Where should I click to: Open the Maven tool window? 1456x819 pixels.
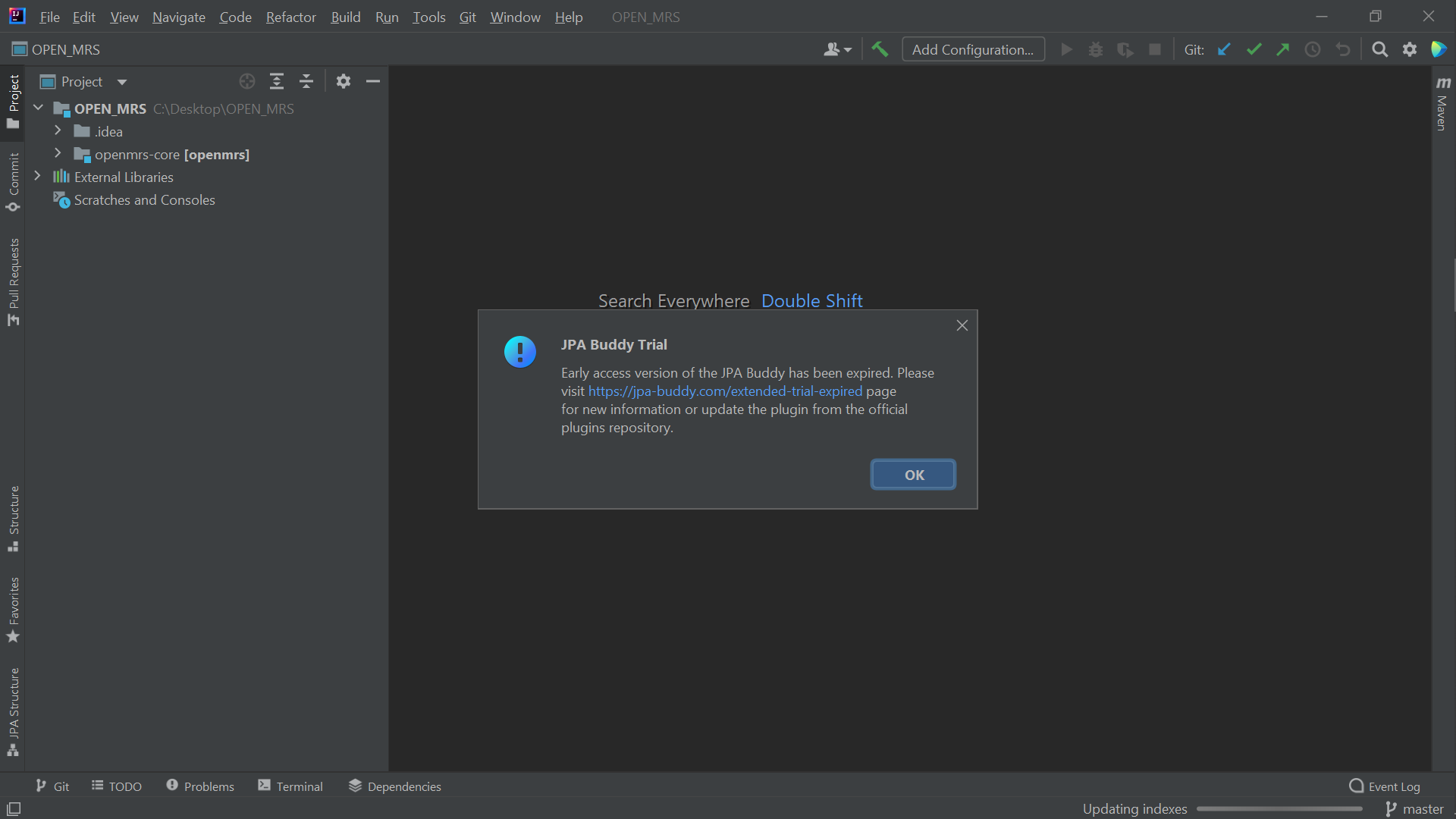(x=1443, y=102)
